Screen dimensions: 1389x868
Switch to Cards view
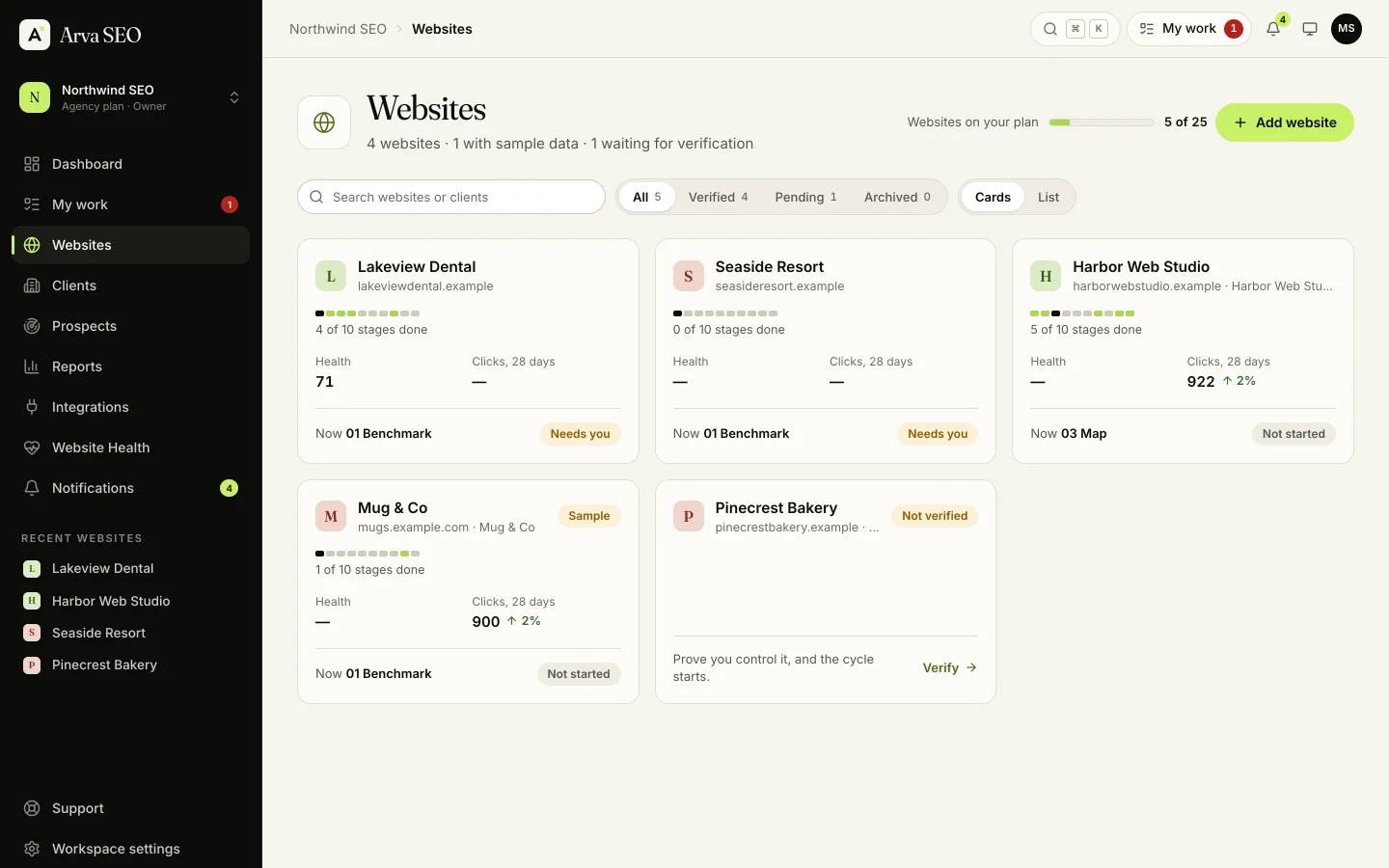[993, 197]
